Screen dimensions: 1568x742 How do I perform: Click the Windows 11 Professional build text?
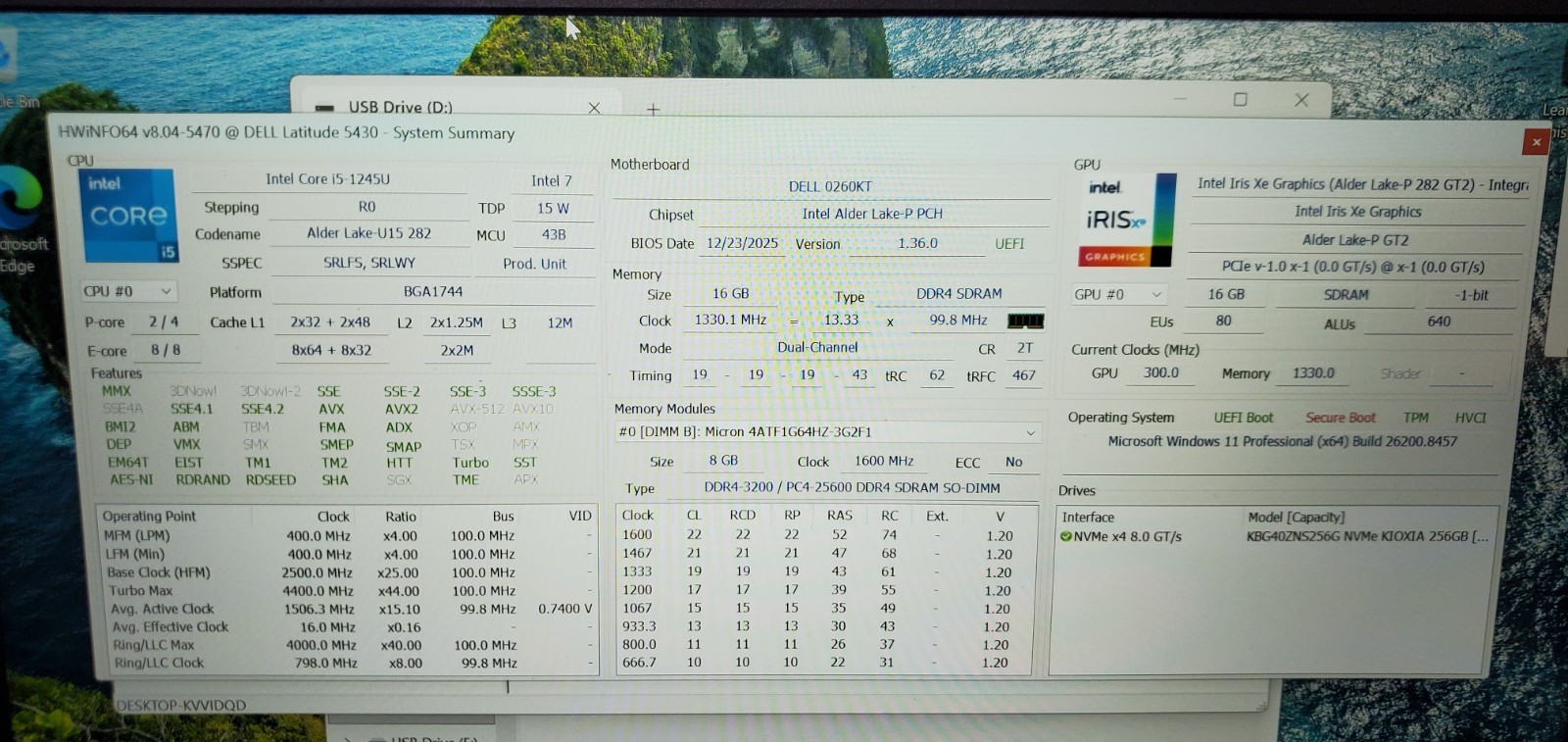(1282, 442)
